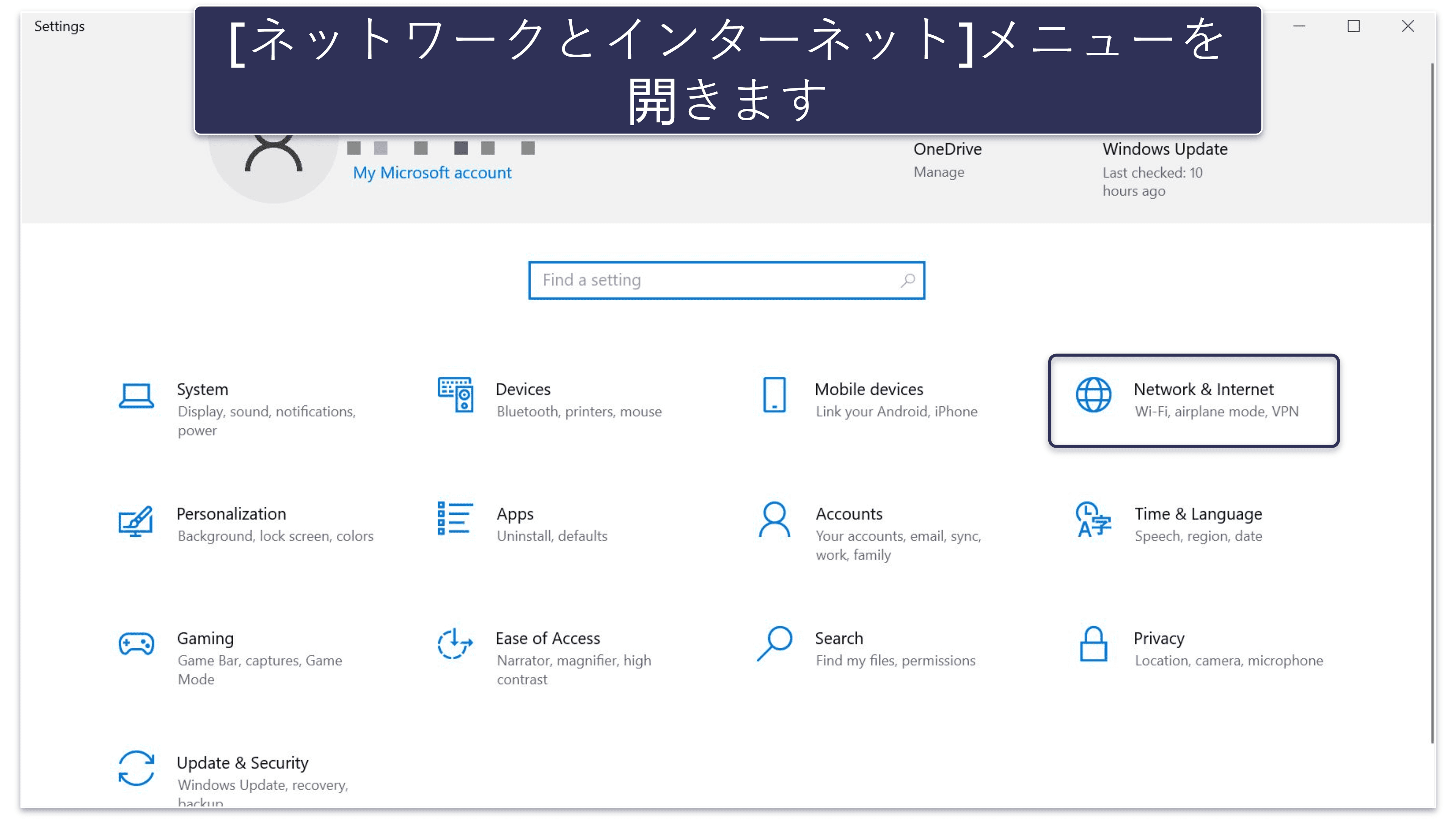Screen dimensions: 1456x819
Task: Open the Devices keyboard and speaker icon
Action: [455, 395]
